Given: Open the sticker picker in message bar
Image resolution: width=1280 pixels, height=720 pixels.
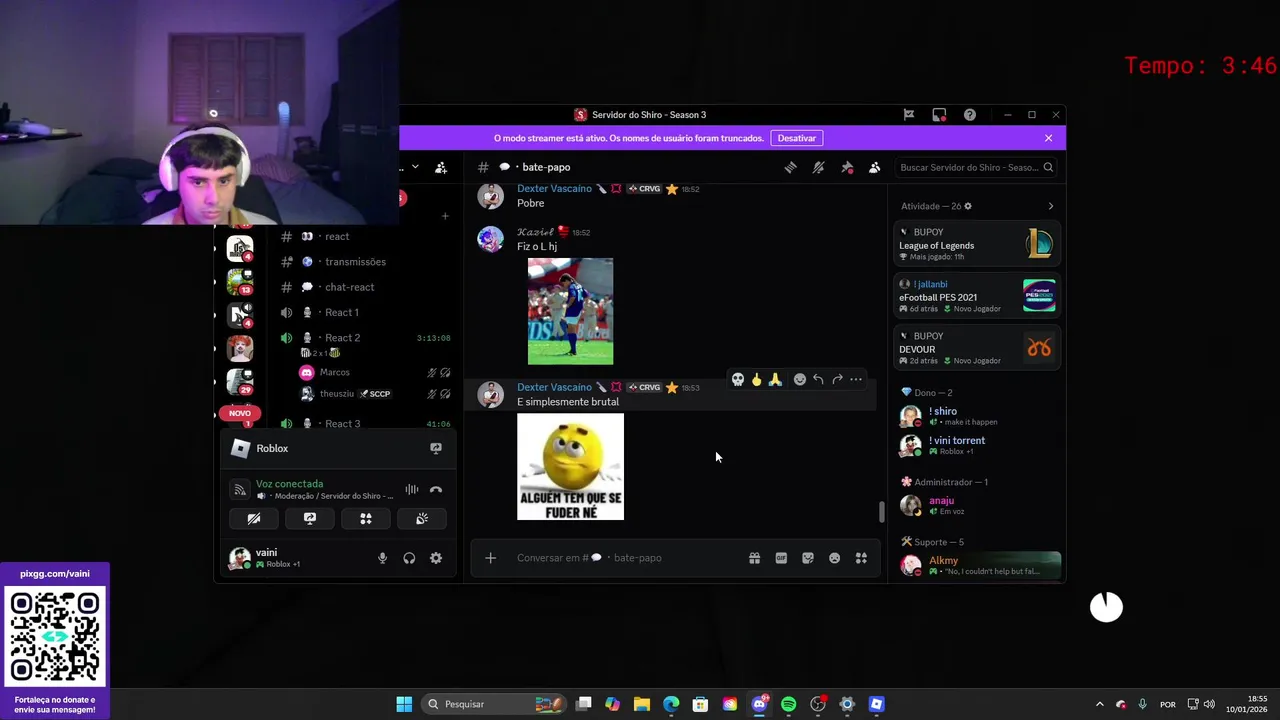Looking at the screenshot, I should point(808,558).
